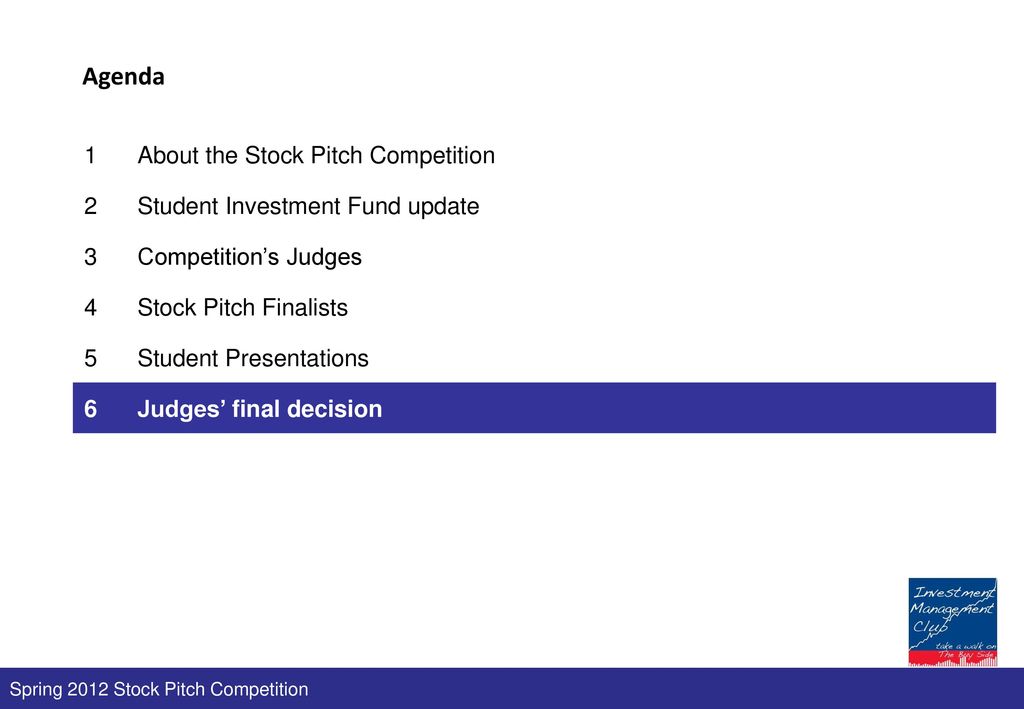Click empty area of the blue footer bar

tap(653, 689)
